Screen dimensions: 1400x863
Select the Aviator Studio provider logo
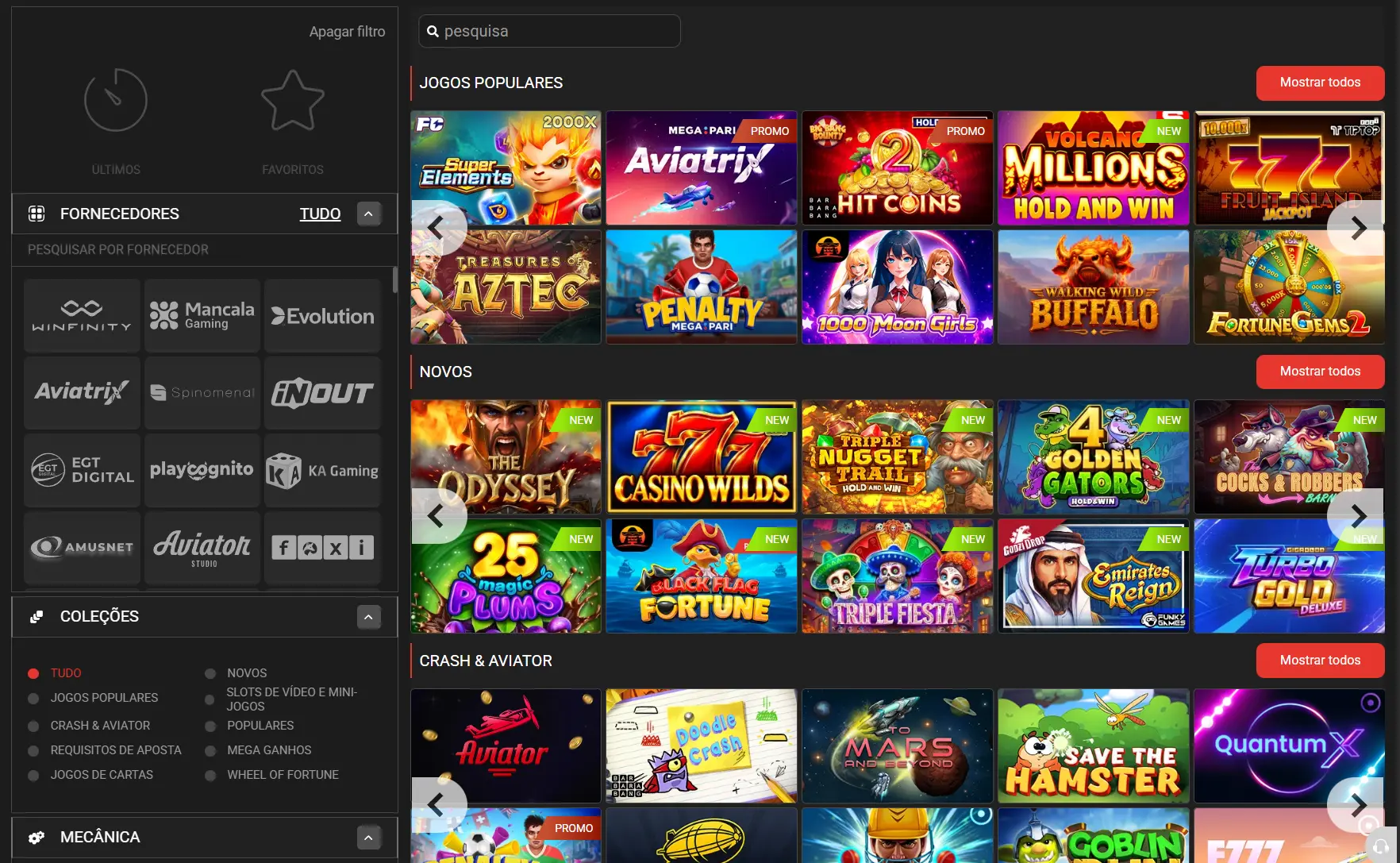(x=202, y=547)
